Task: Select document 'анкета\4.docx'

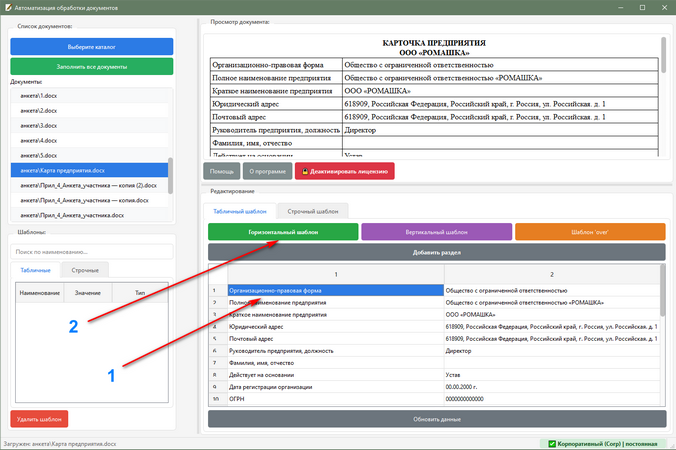Action: point(89,141)
